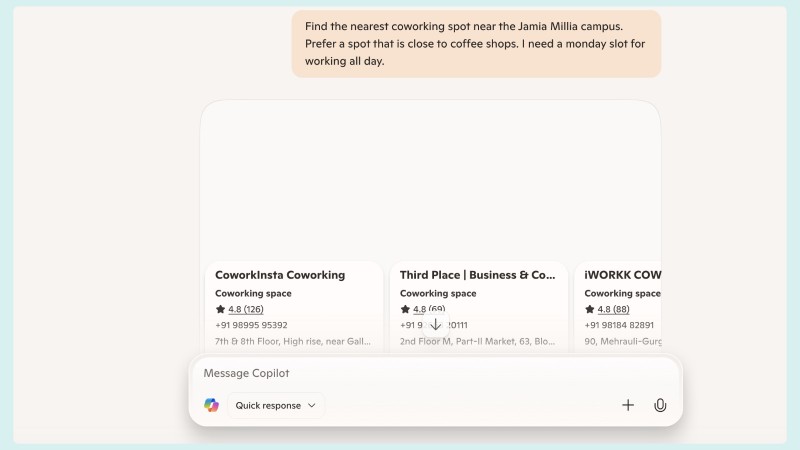
Task: Start voice input with the microphone icon
Action: pyautogui.click(x=660, y=405)
